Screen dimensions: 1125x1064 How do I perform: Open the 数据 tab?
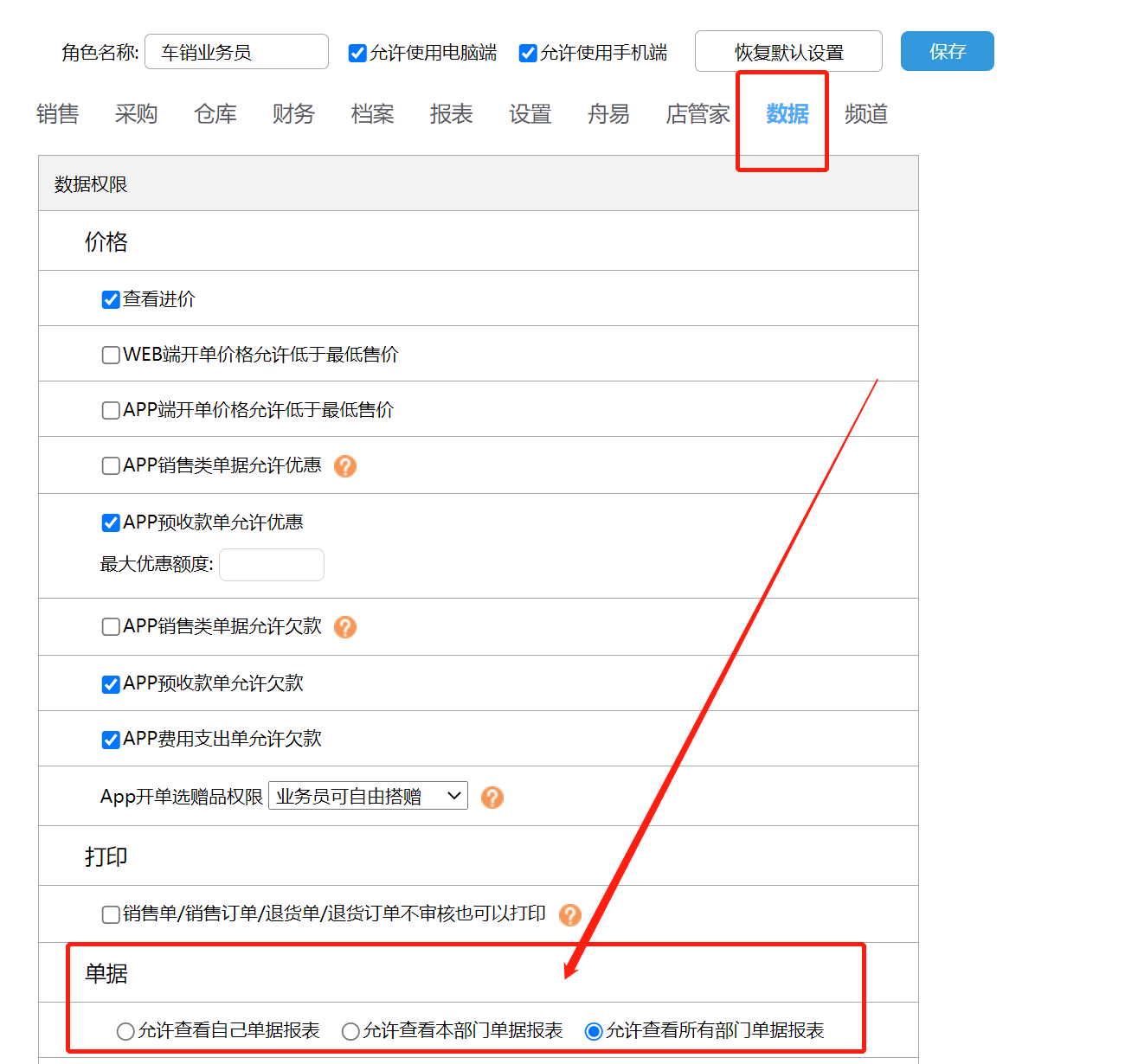[787, 114]
